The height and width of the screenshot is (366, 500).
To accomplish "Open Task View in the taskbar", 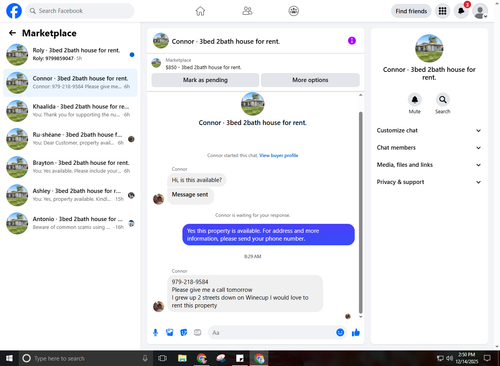I will [x=162, y=358].
